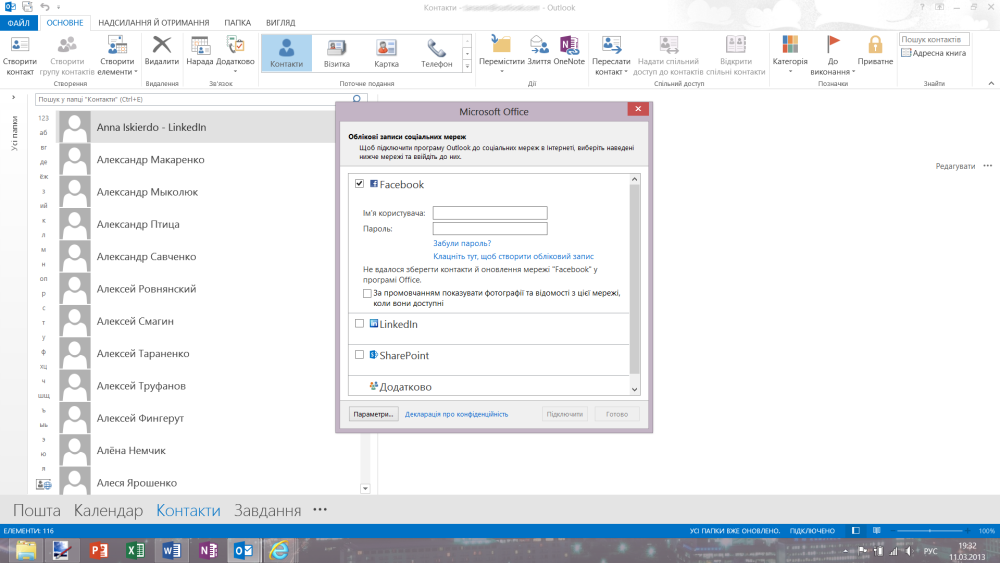Image resolution: width=1000 pixels, height=563 pixels.
Task: Open Word from the taskbar
Action: 172,550
